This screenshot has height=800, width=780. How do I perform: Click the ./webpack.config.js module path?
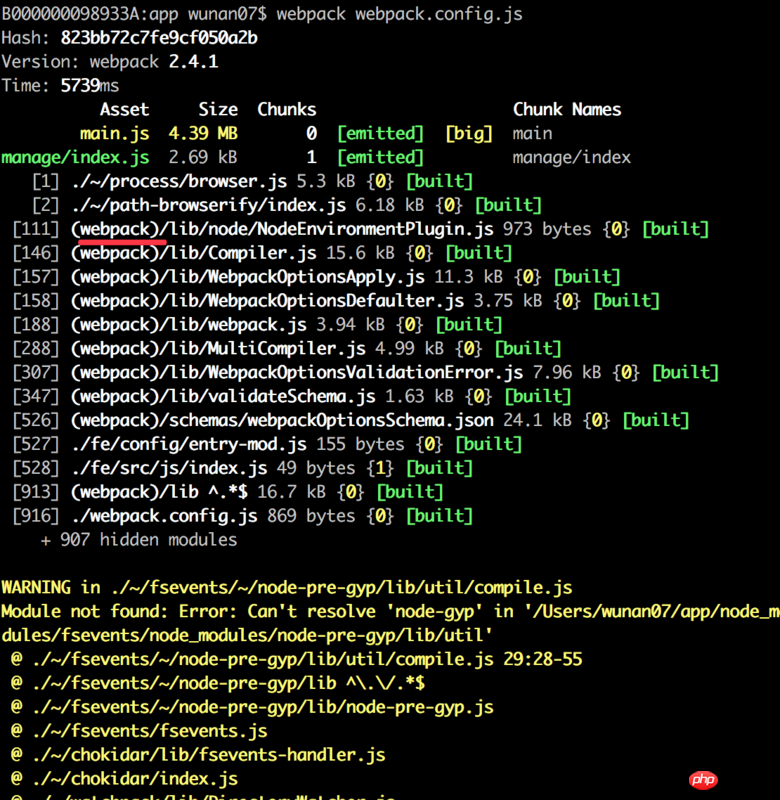click(x=164, y=516)
